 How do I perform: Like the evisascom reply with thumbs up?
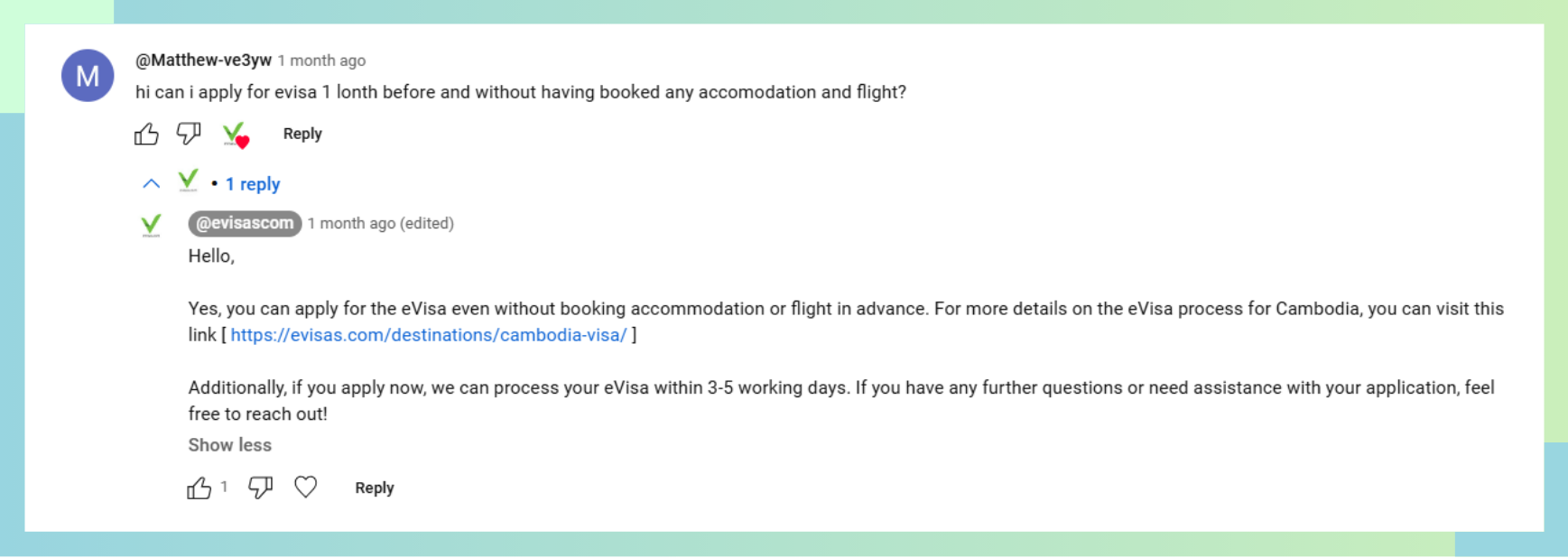[x=199, y=488]
